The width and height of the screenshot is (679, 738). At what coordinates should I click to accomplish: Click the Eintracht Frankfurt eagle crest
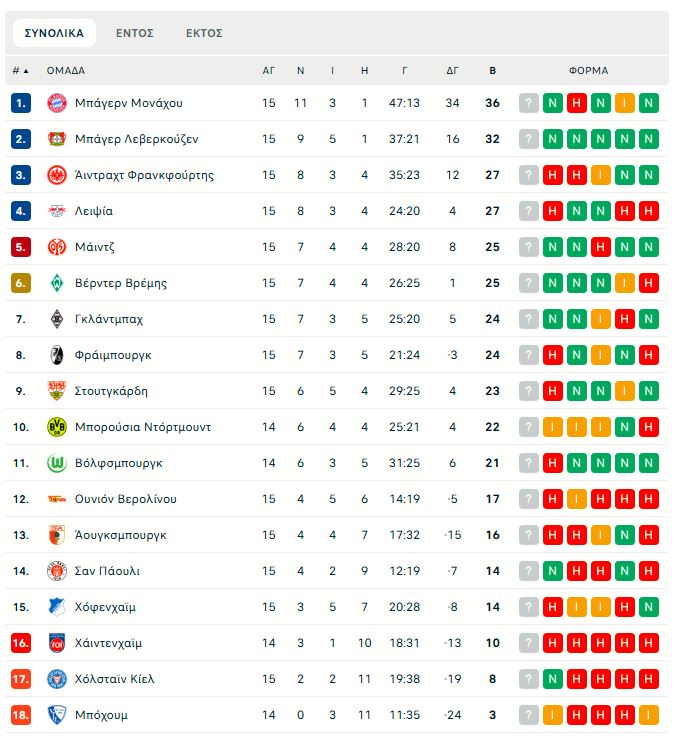56,175
